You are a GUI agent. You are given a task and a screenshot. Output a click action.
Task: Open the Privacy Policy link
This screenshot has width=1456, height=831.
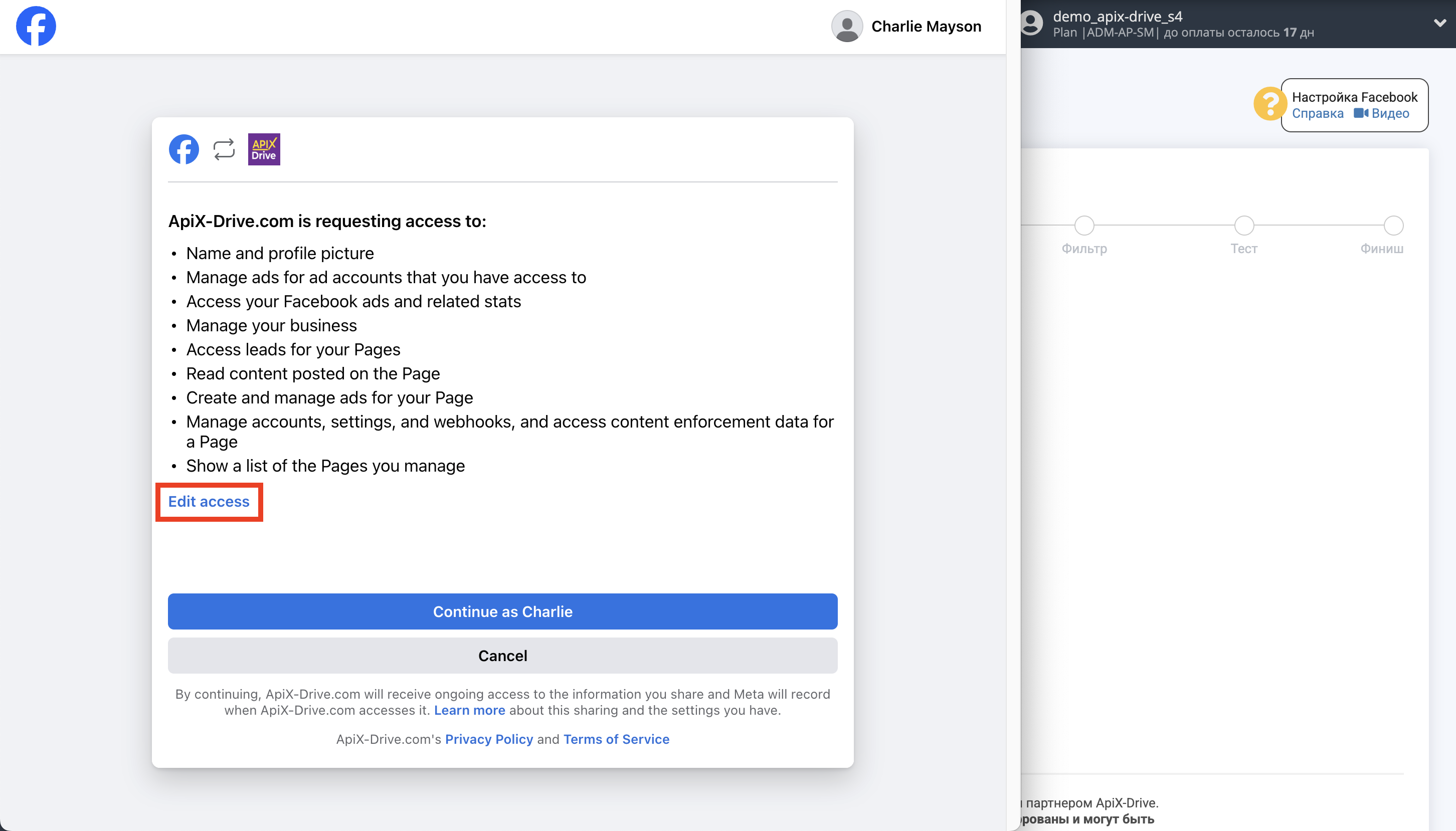tap(488, 739)
